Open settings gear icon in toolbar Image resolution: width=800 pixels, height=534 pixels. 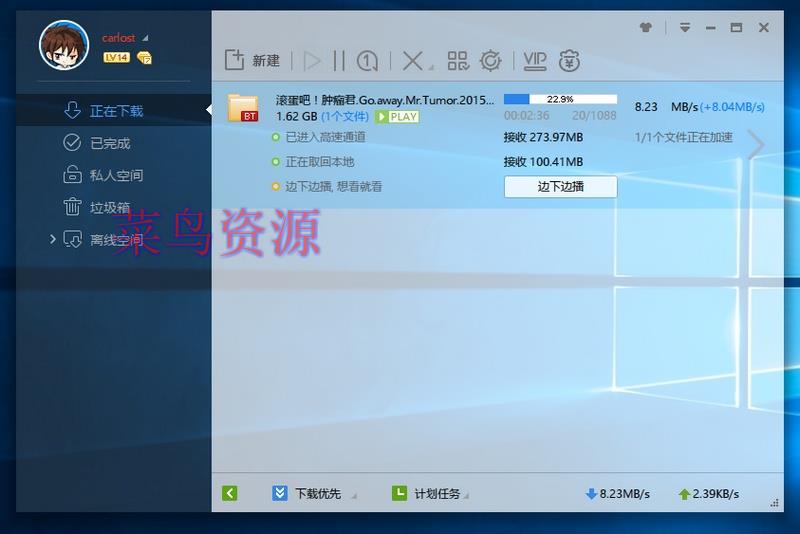tap(491, 61)
